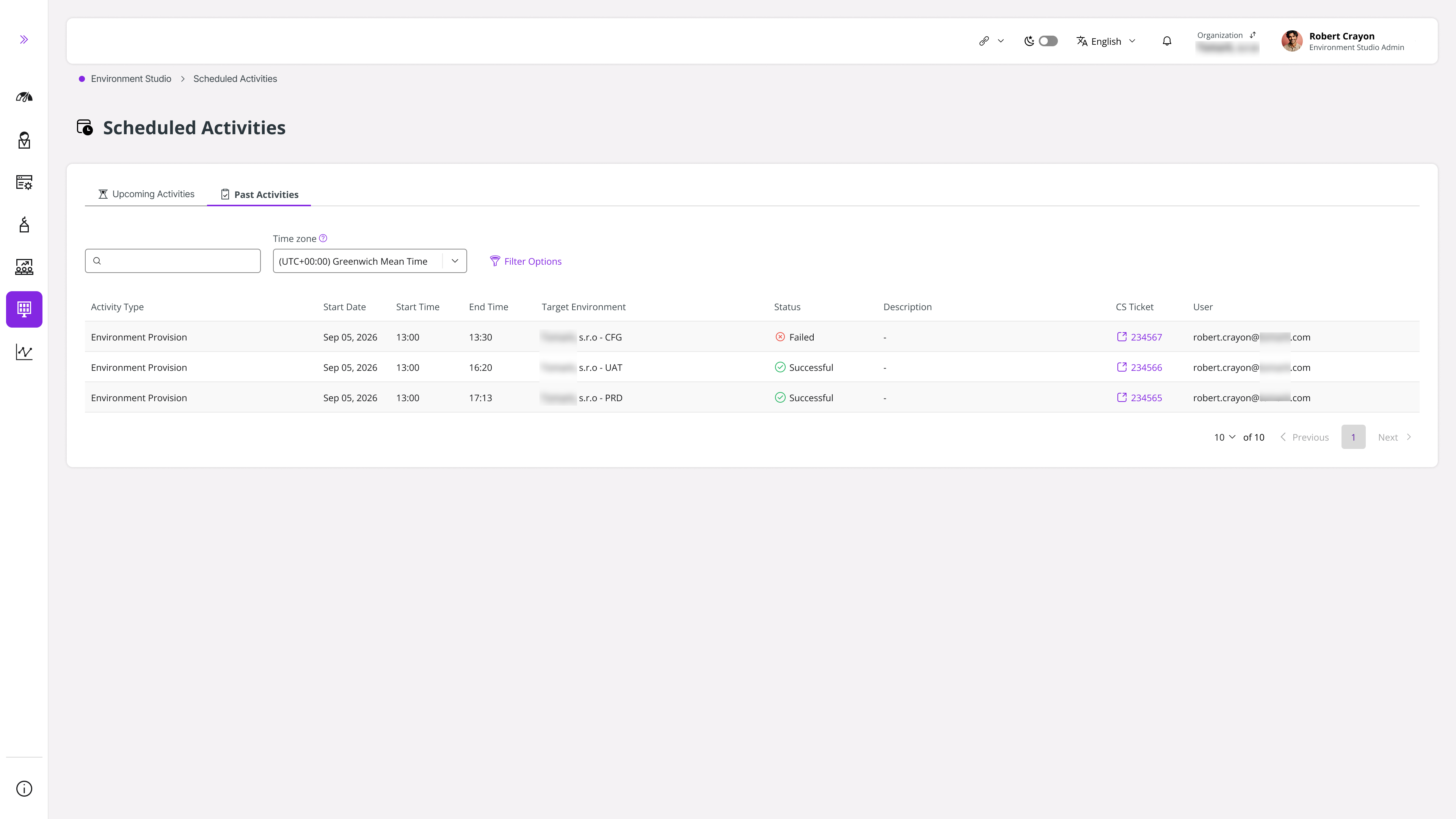Open Robert Crayon user profile name
Viewport: 1456px width, 819px height.
coord(1342,36)
